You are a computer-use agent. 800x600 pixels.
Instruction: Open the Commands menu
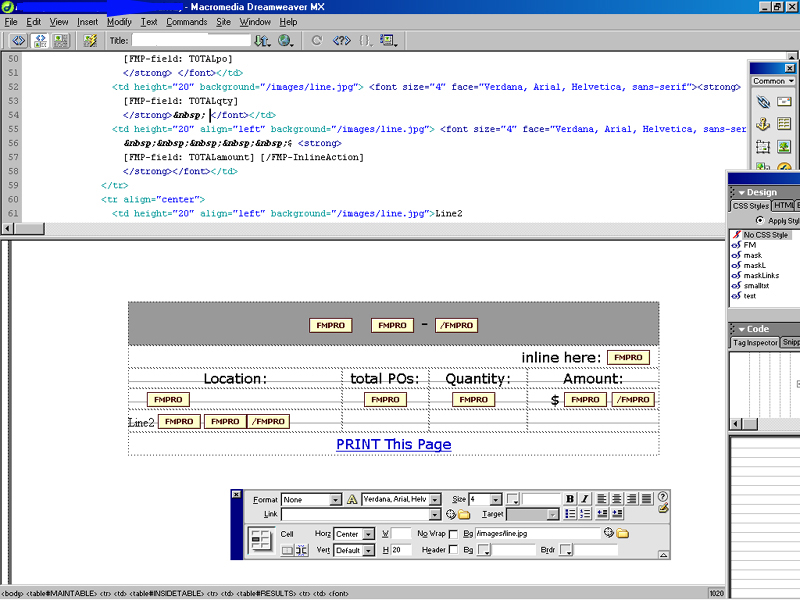click(186, 21)
